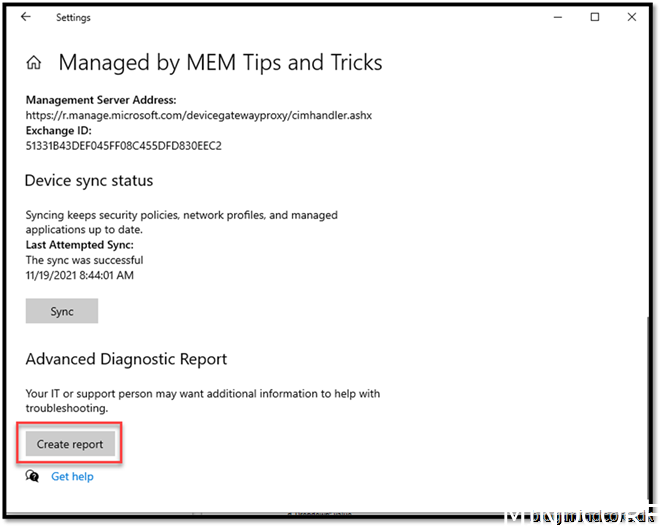
Task: Click the management server URL text
Action: tap(198, 115)
